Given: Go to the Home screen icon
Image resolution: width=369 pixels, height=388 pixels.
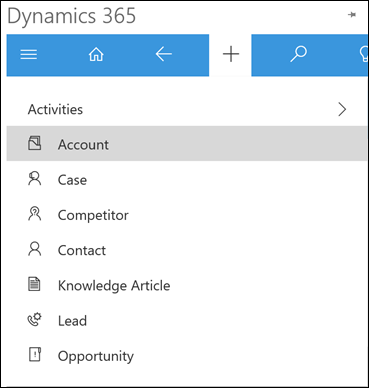Looking at the screenshot, I should tap(96, 54).
